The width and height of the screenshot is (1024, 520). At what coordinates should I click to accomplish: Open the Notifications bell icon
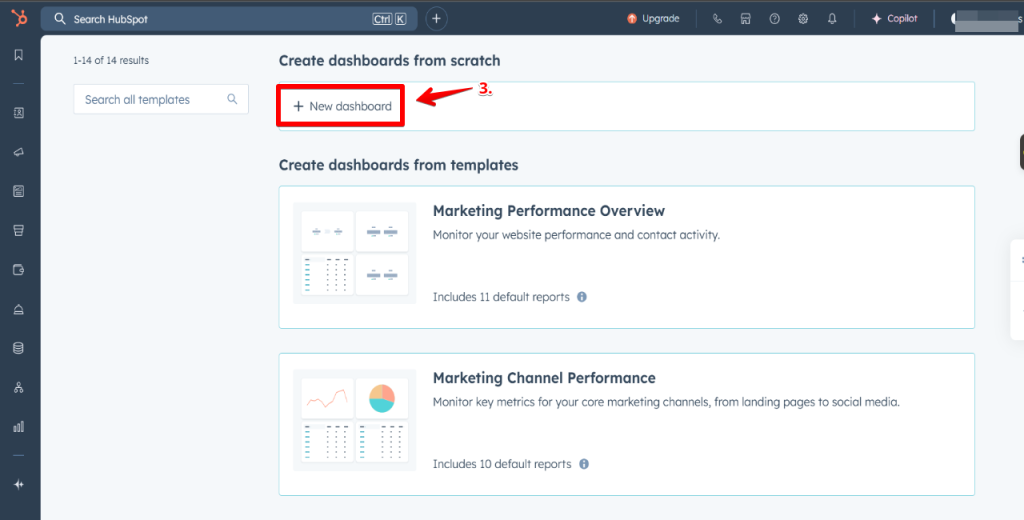pos(832,19)
